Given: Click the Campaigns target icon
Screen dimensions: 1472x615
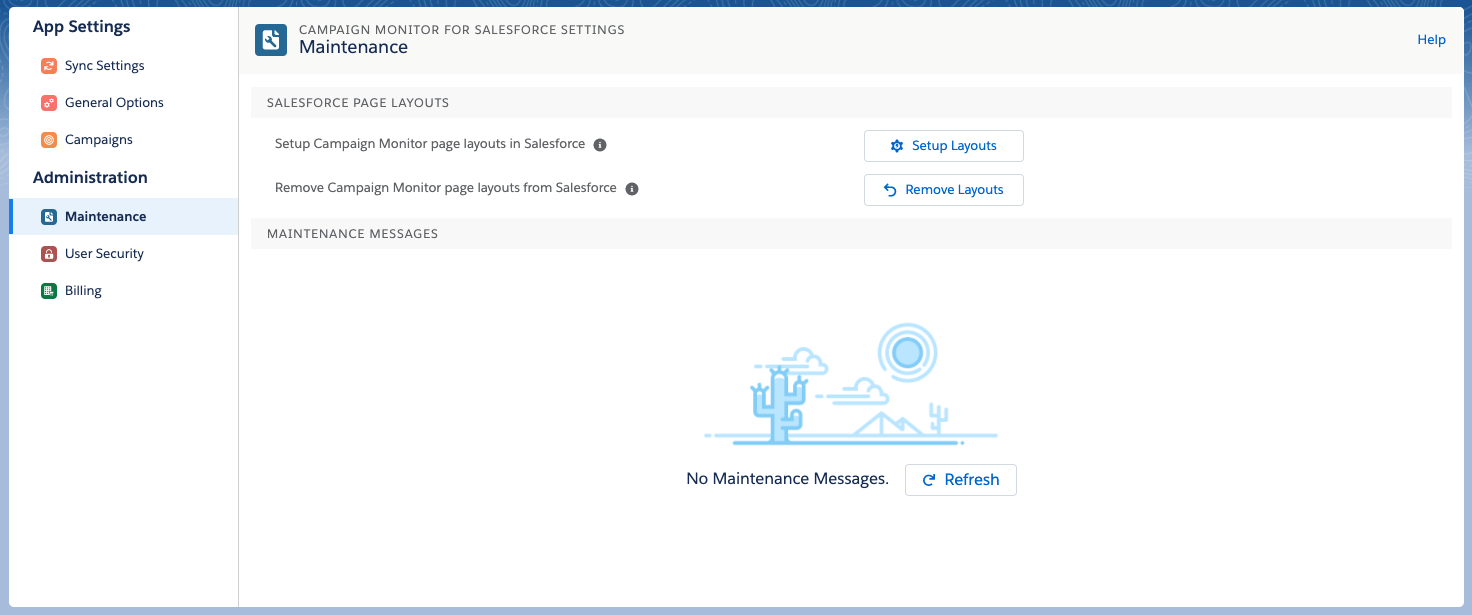Looking at the screenshot, I should [x=49, y=140].
